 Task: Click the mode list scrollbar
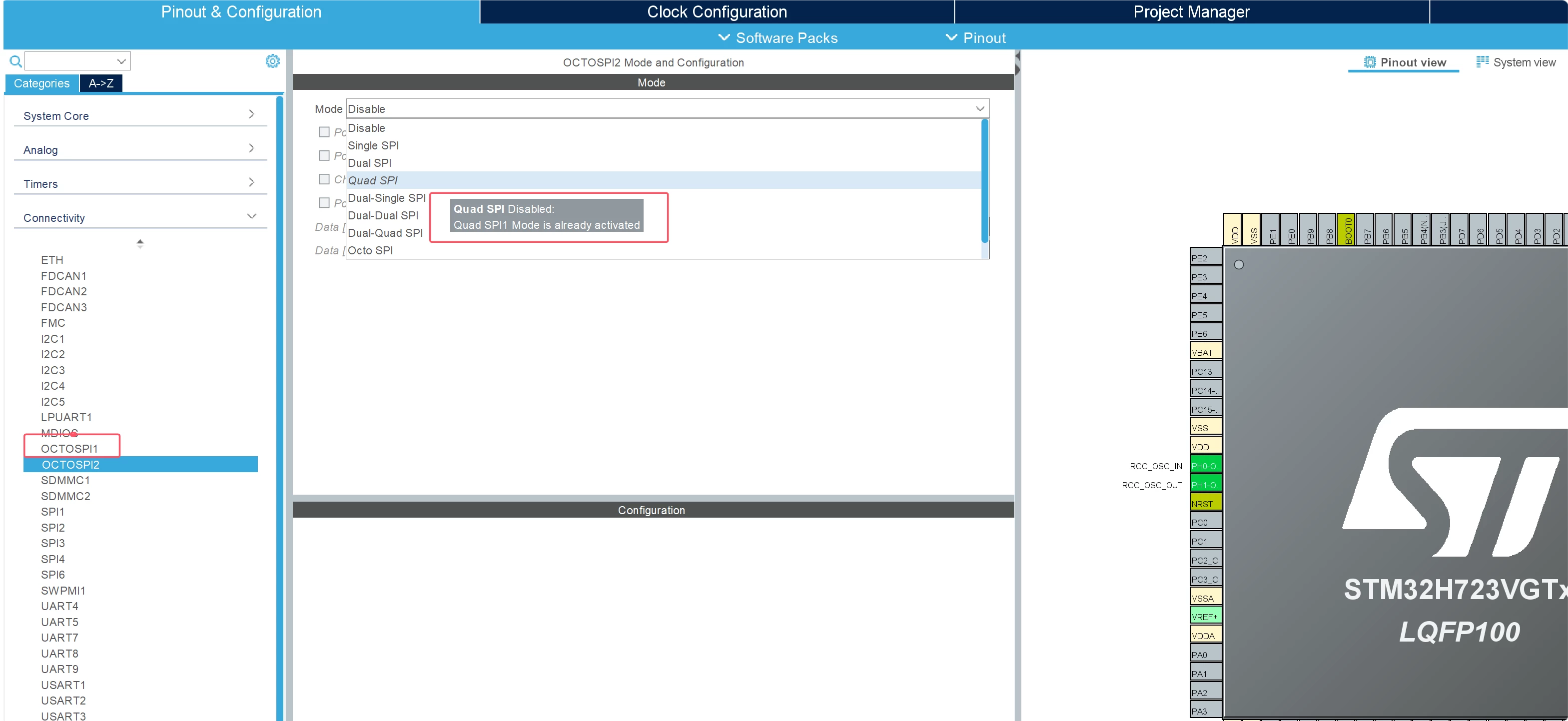click(x=984, y=181)
